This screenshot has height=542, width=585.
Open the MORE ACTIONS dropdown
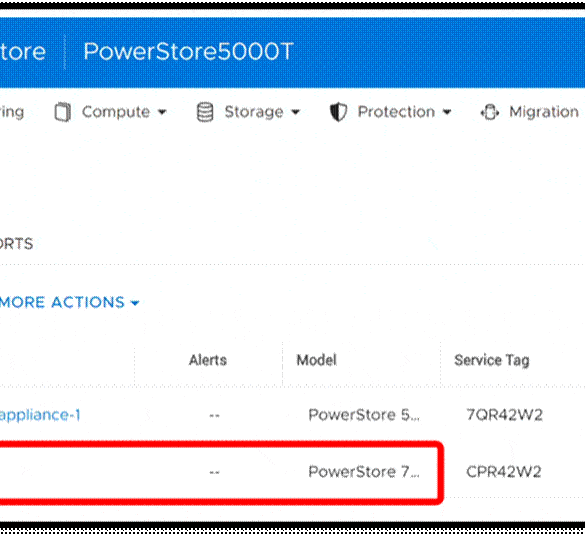[69, 302]
